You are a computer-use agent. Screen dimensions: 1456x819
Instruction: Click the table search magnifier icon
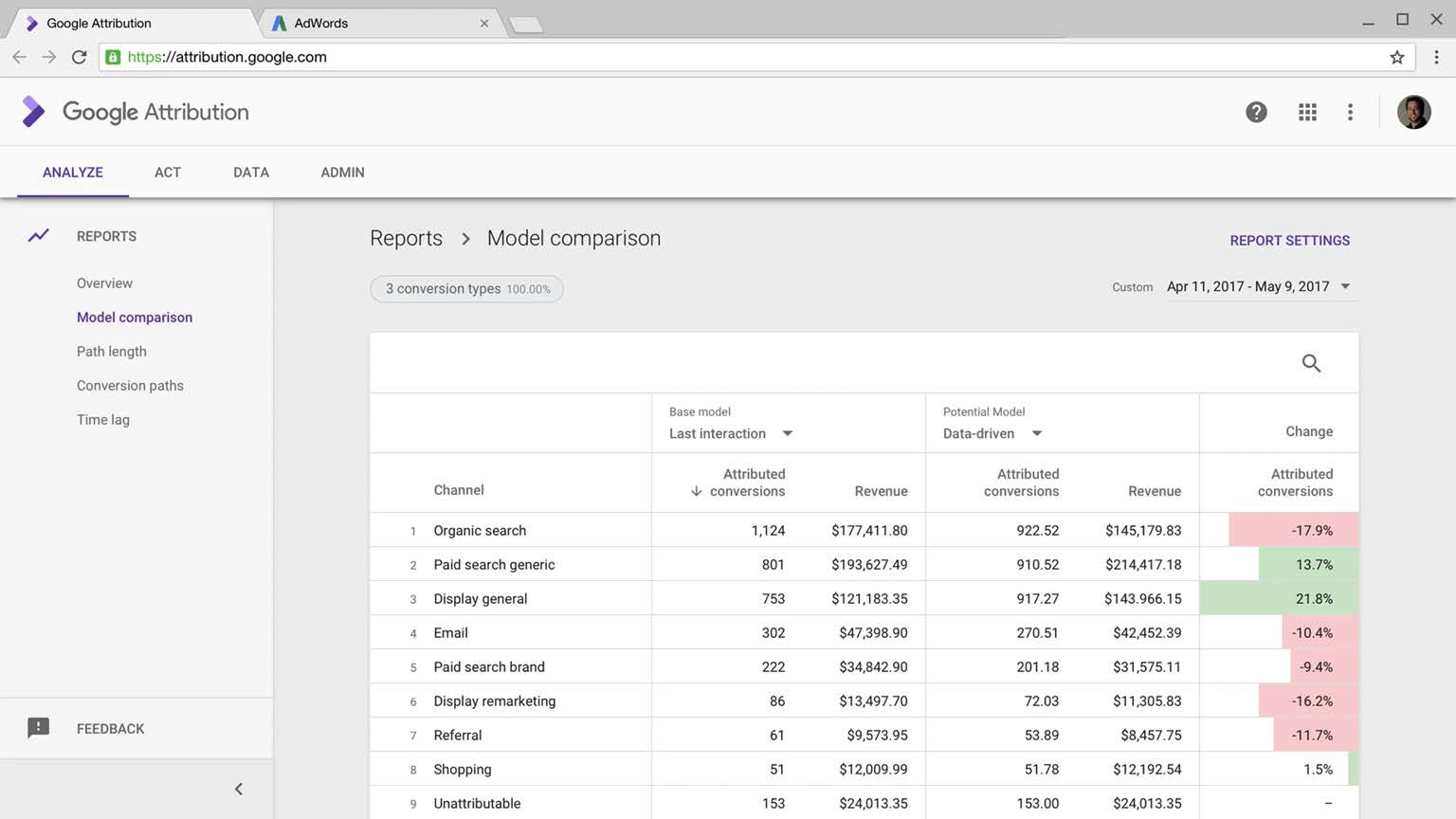1311,363
